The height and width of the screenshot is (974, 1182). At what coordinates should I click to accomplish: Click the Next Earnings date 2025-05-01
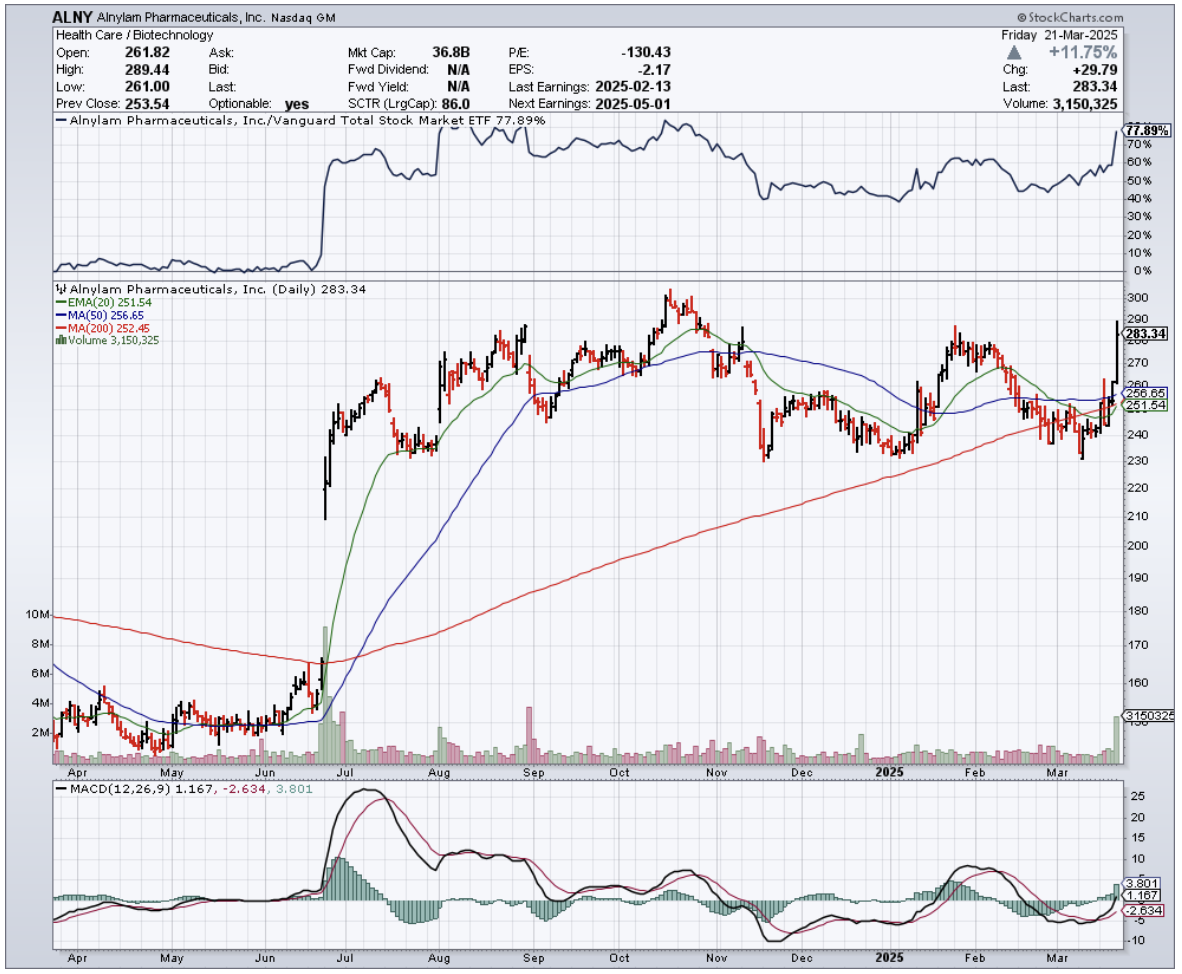pos(632,103)
